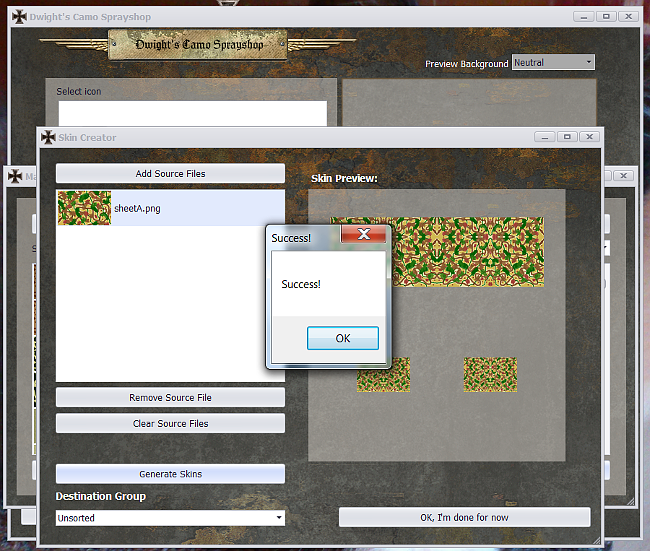This screenshot has width=650, height=551.
Task: Click the small right camo preview tile
Action: coord(490,374)
